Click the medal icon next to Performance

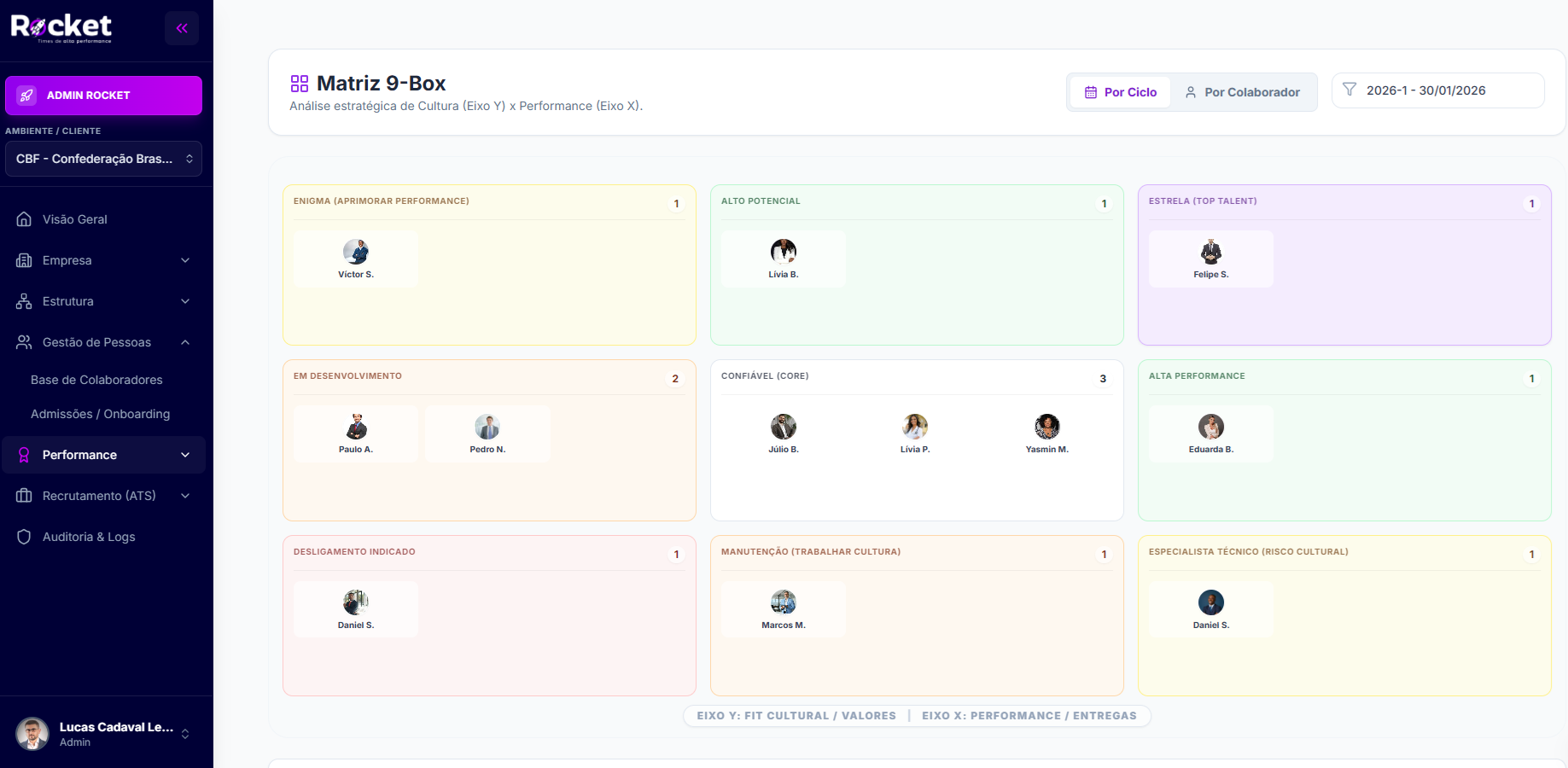tap(24, 455)
